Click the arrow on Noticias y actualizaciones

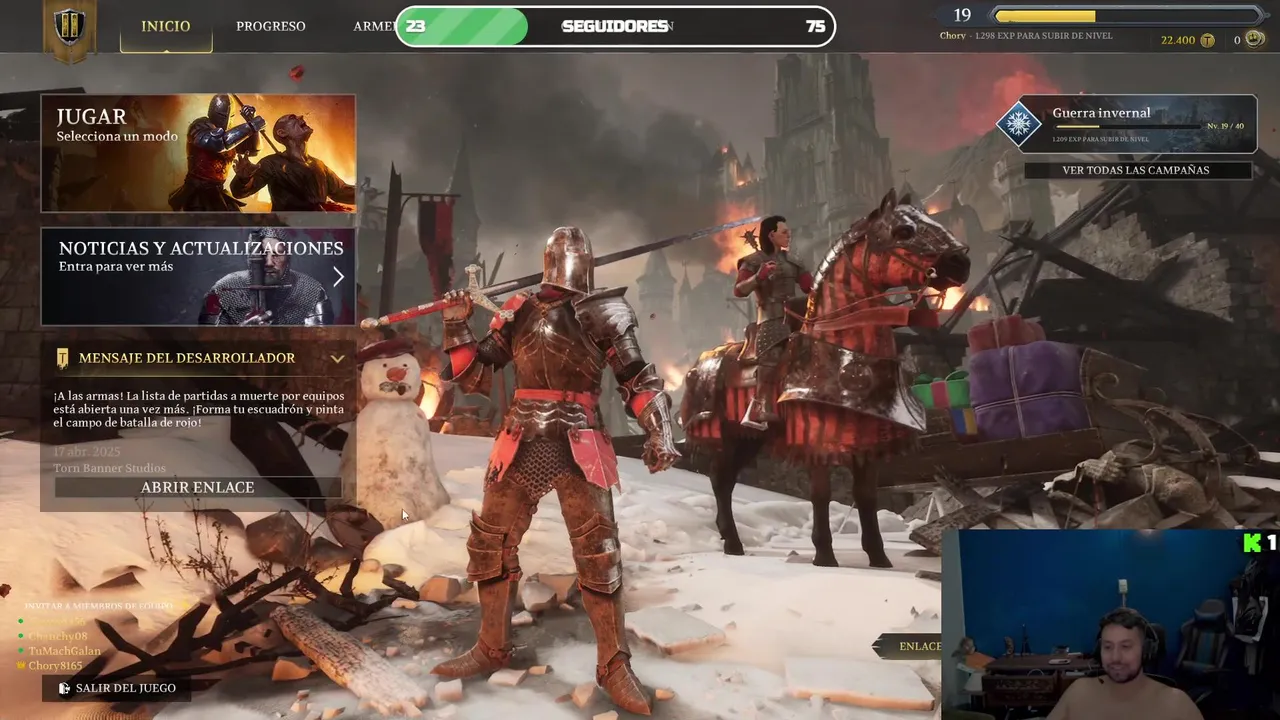coord(338,277)
